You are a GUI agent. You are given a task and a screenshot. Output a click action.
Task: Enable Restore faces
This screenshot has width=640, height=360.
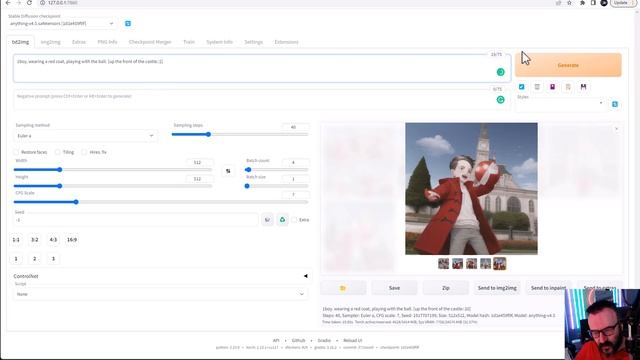pos(16,152)
